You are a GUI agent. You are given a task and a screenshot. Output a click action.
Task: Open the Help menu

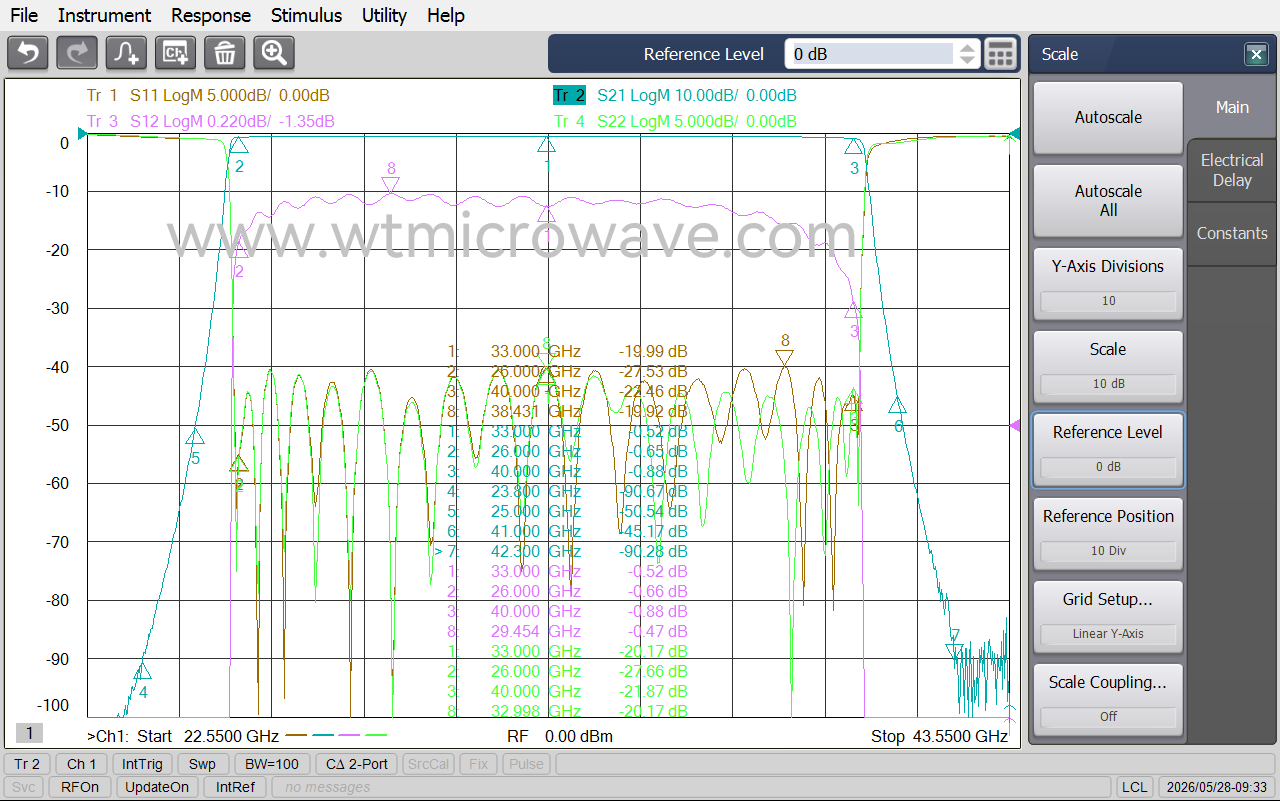click(x=446, y=15)
